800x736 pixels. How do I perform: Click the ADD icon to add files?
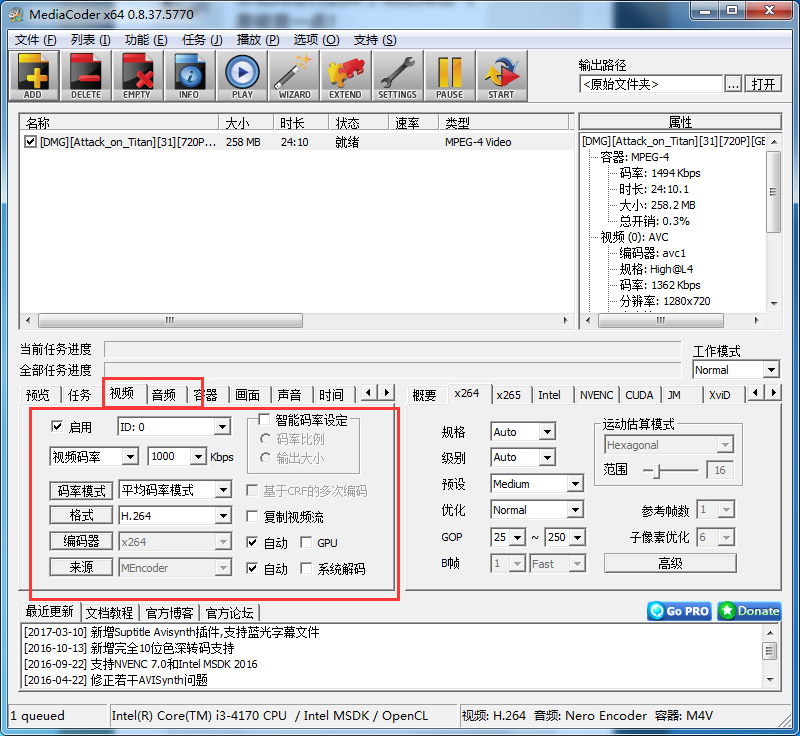point(33,75)
